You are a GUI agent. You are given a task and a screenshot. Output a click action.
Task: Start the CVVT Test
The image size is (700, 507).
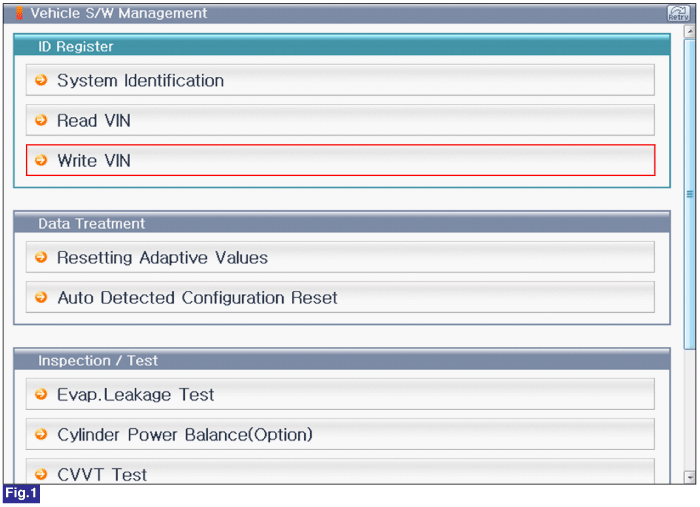tap(340, 471)
